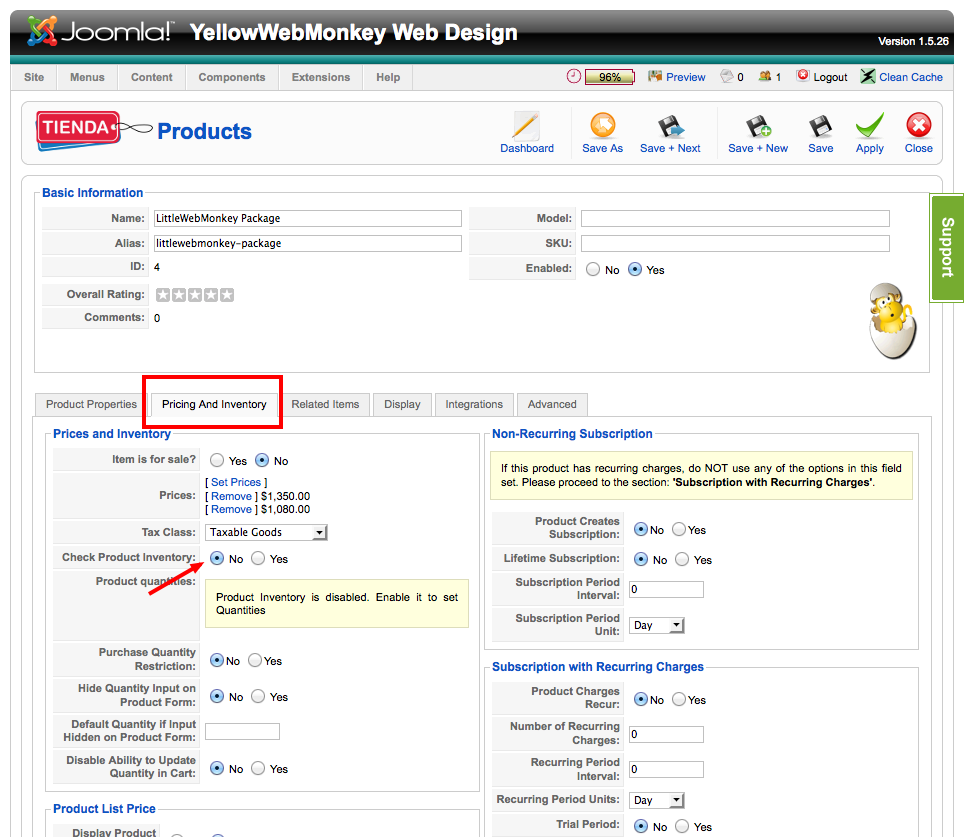
Task: Open the Tienda Dashboard icon
Action: point(526,127)
